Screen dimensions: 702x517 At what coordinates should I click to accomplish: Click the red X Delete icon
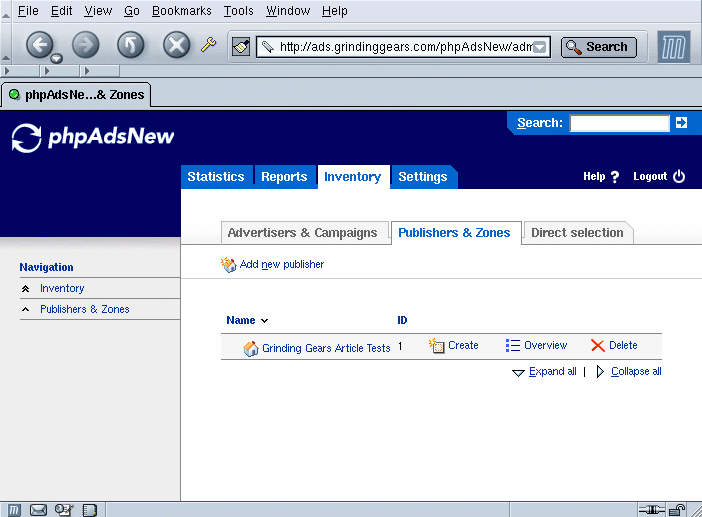[x=598, y=346]
